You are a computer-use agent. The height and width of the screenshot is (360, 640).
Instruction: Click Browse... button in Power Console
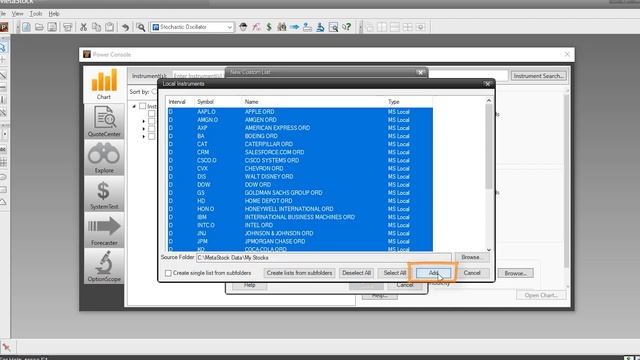point(515,273)
